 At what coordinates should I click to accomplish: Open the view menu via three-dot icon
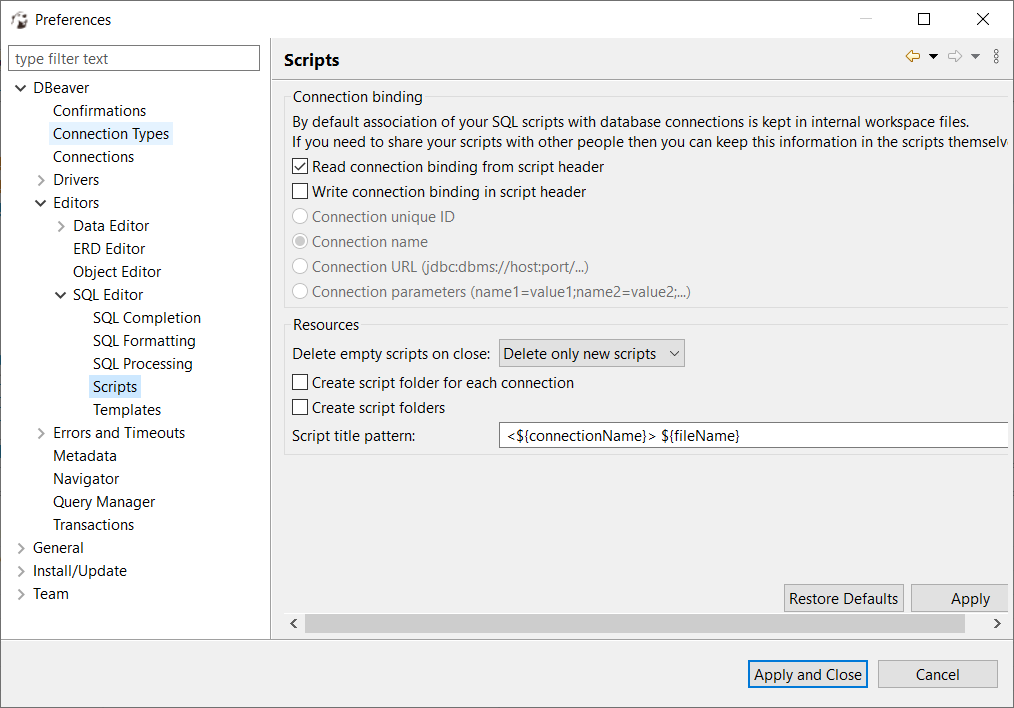point(995,56)
